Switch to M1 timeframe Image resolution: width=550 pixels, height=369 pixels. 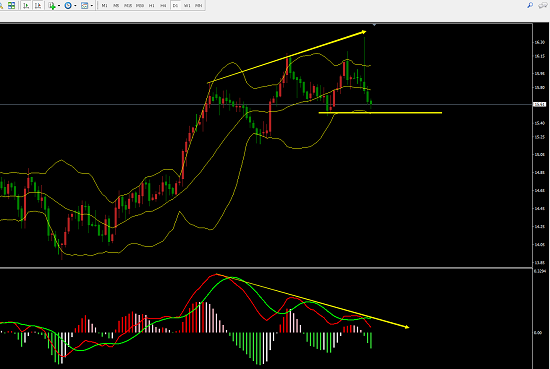point(105,5)
